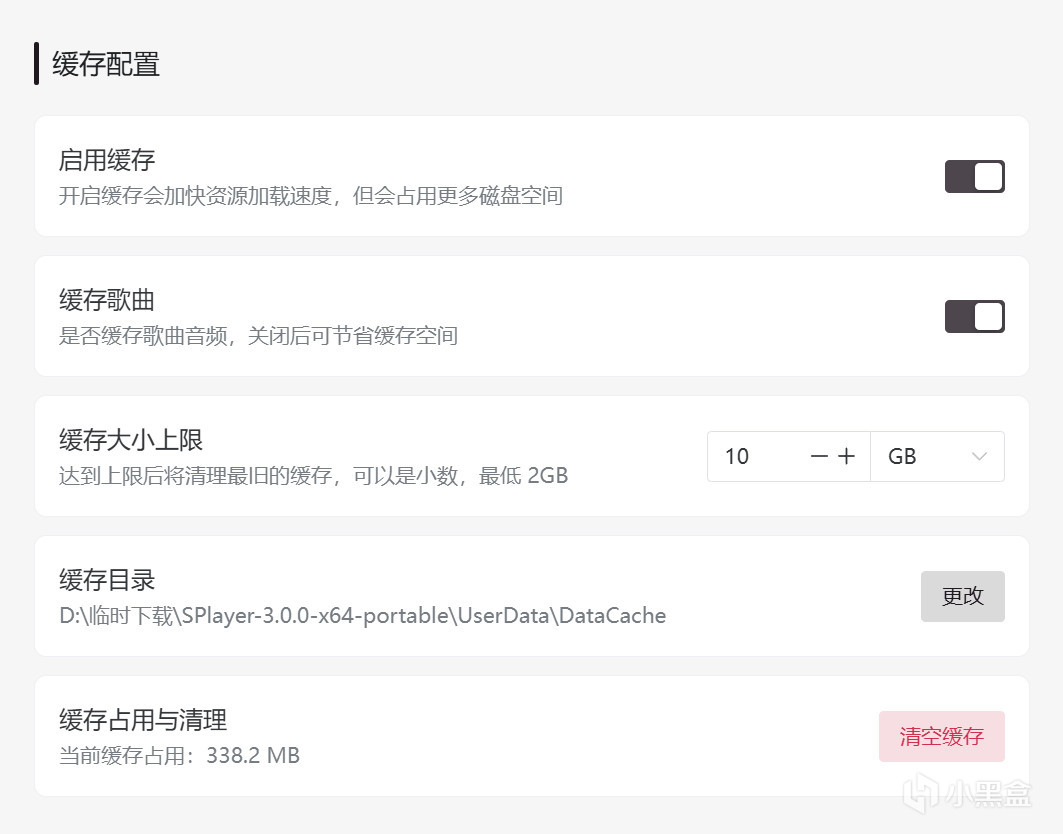
Task: Click the DataCache directory path text
Action: click(x=362, y=616)
